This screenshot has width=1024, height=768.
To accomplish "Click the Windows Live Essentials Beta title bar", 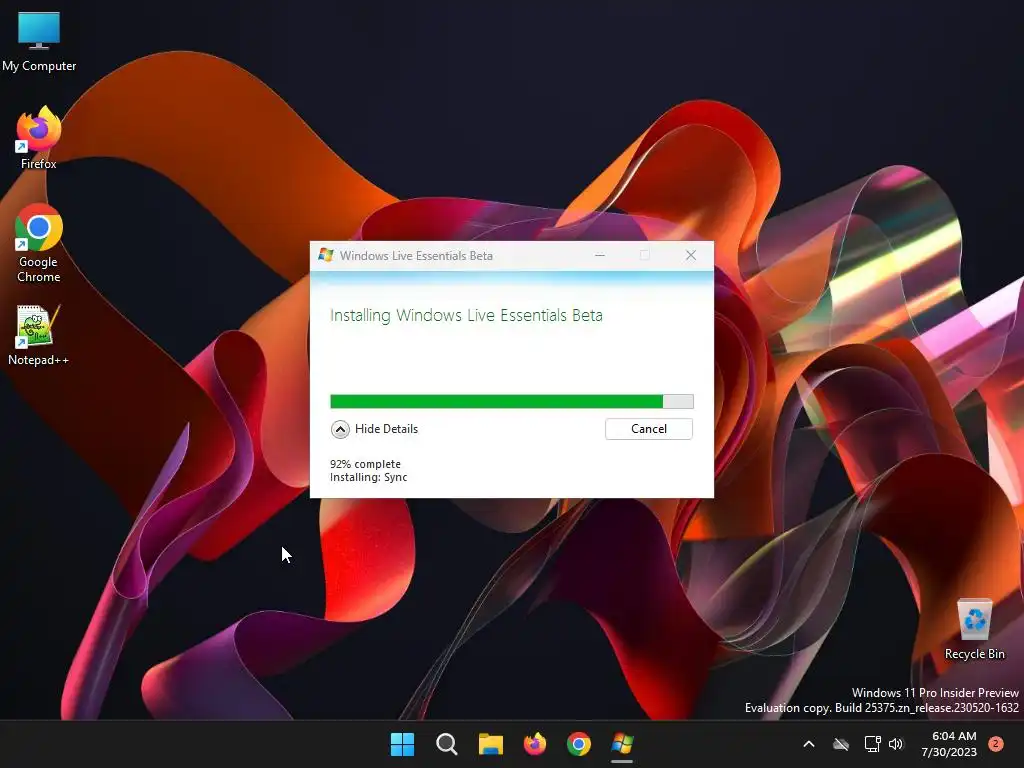I will (x=512, y=255).
